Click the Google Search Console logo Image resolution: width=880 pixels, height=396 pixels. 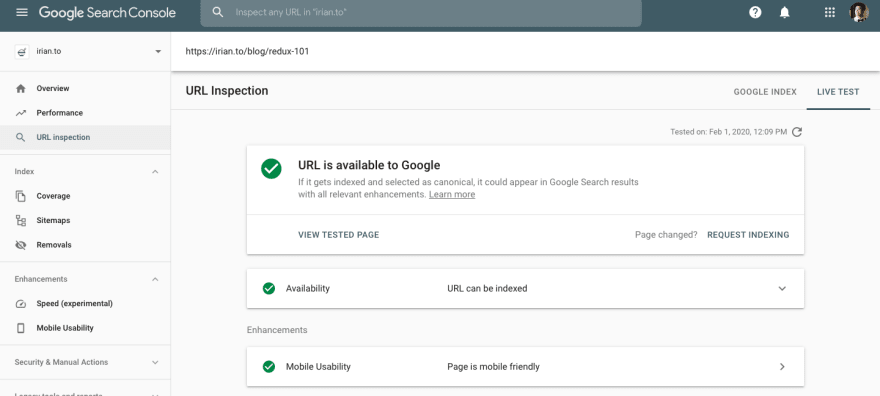(x=107, y=12)
